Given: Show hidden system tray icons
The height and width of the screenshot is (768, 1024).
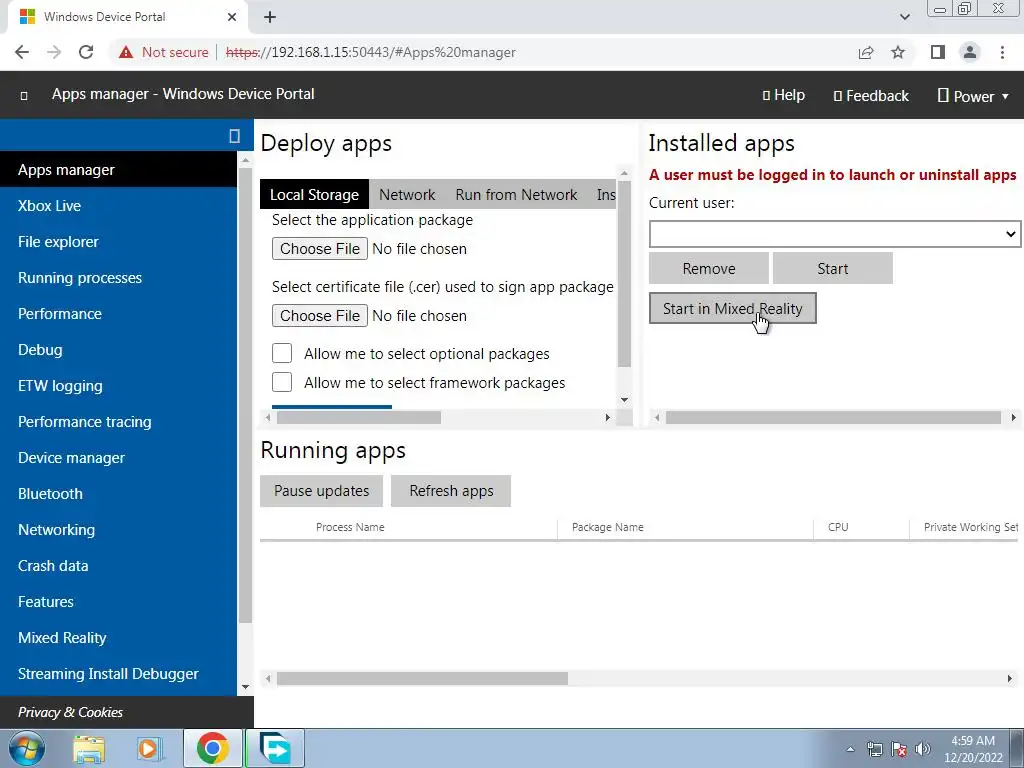Looking at the screenshot, I should (x=850, y=749).
